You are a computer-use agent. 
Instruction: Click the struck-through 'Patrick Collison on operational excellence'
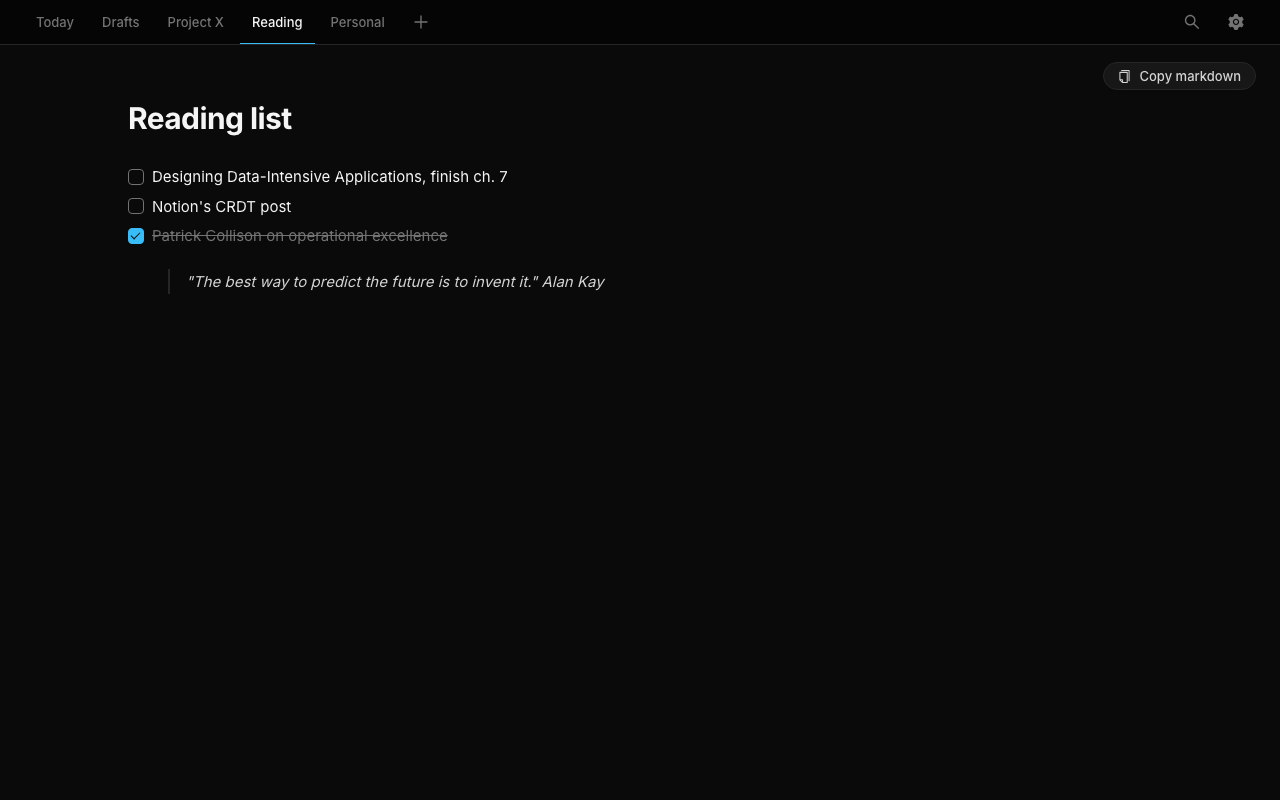[x=300, y=236]
